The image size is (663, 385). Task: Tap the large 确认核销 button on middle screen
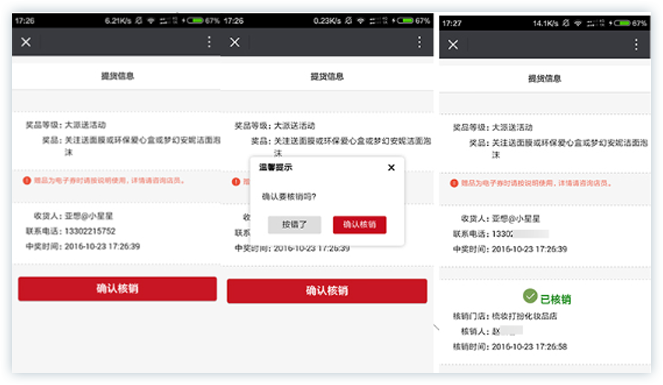click(x=327, y=291)
